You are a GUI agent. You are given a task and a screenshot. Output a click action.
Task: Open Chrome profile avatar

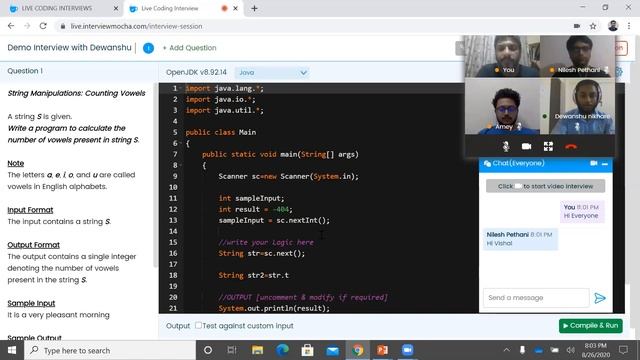tap(613, 26)
